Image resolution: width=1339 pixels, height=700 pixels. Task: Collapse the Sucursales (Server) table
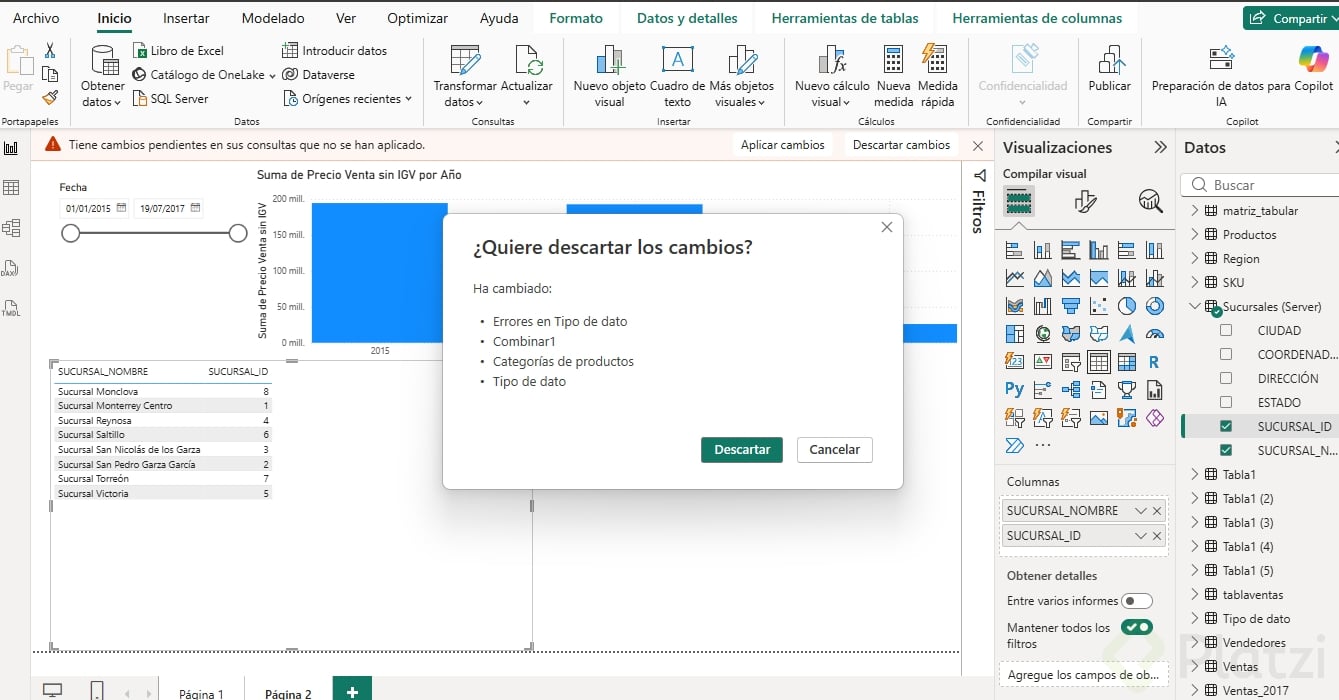tap(1194, 306)
